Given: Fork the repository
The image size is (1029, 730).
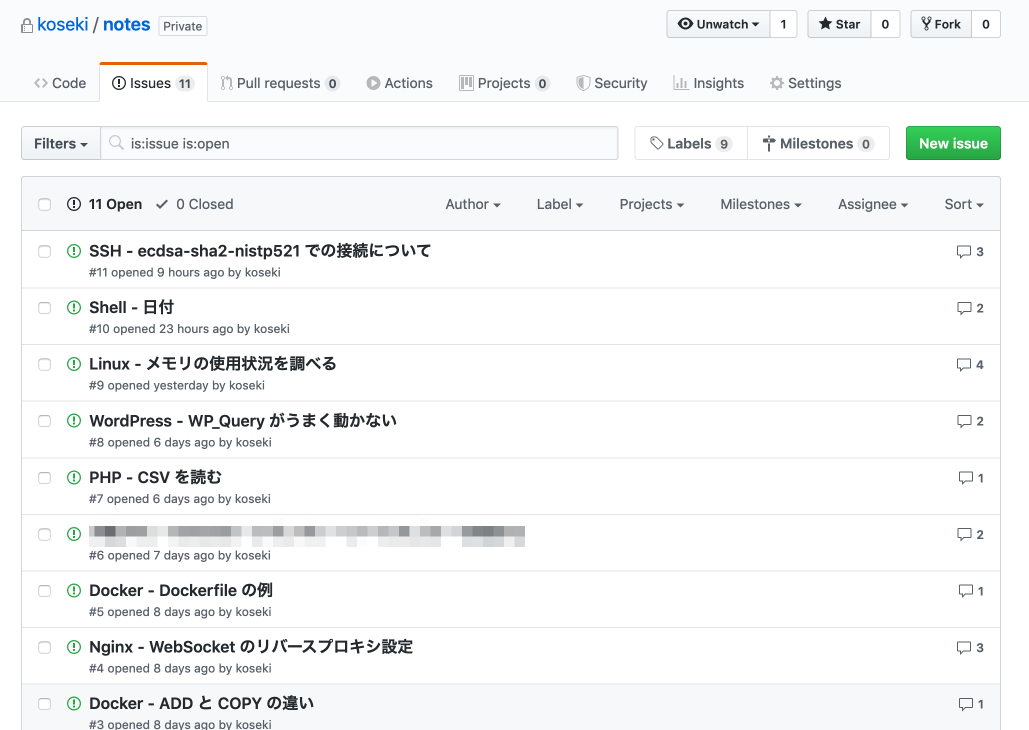Looking at the screenshot, I should pos(941,24).
